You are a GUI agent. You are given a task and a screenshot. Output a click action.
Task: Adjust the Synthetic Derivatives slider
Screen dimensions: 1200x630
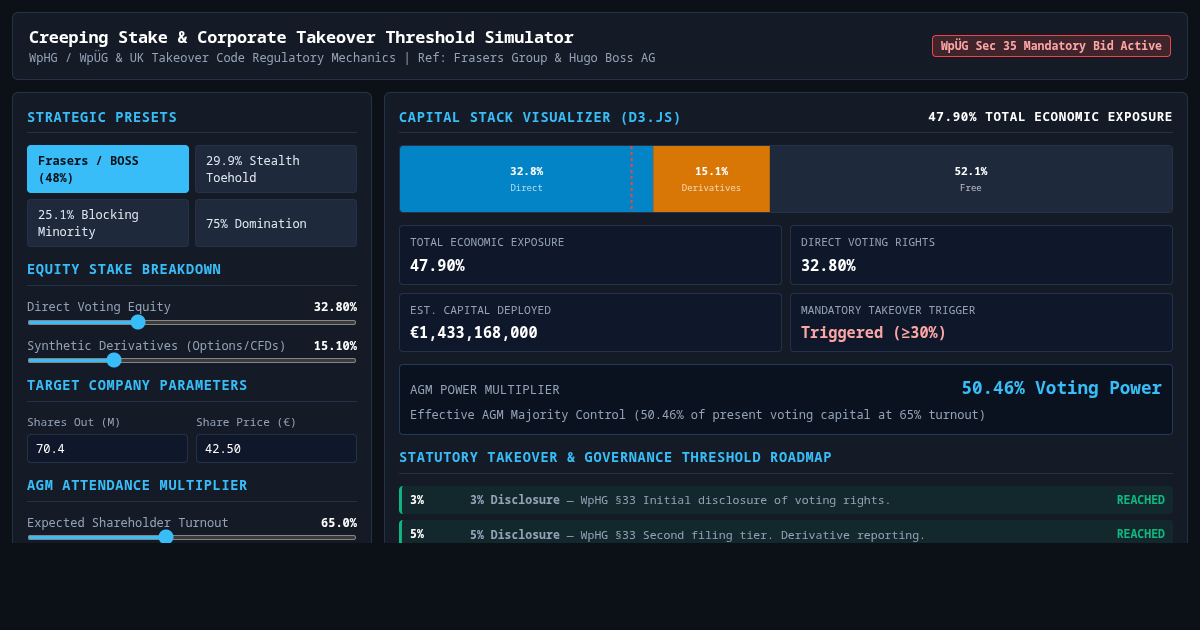click(192, 360)
